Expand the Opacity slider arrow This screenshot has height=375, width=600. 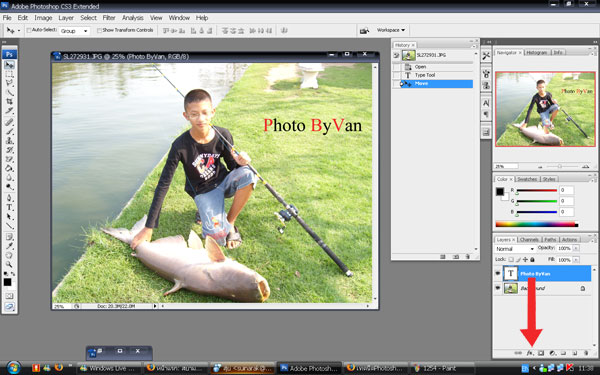[576, 248]
